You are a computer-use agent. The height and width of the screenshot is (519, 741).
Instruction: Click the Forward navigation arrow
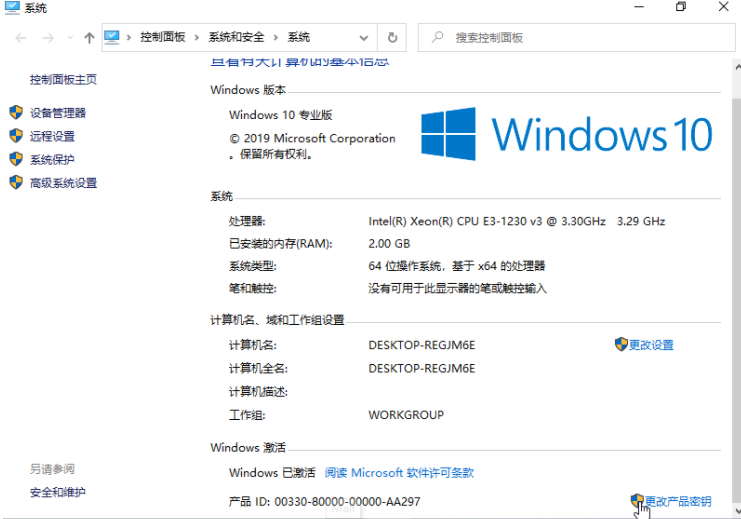tap(48, 38)
